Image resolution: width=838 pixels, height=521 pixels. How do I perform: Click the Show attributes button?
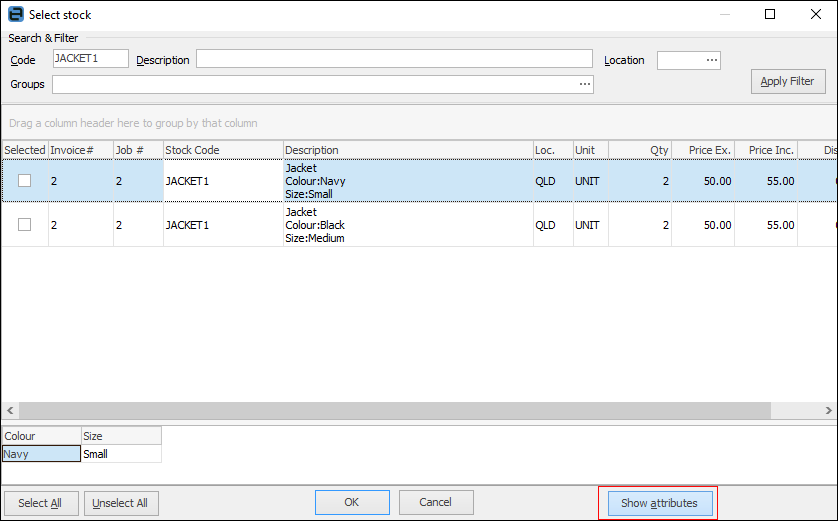pyautogui.click(x=660, y=503)
